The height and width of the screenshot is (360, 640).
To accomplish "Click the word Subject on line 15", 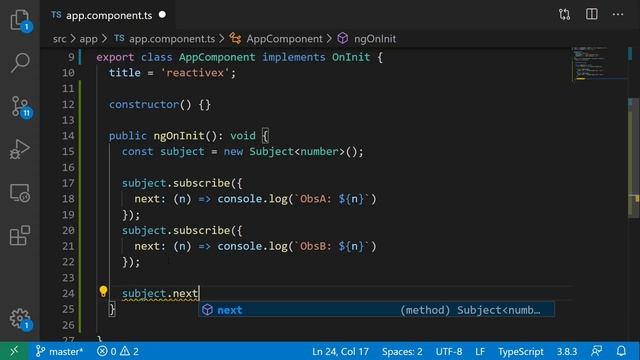I will pyautogui.click(x=271, y=151).
